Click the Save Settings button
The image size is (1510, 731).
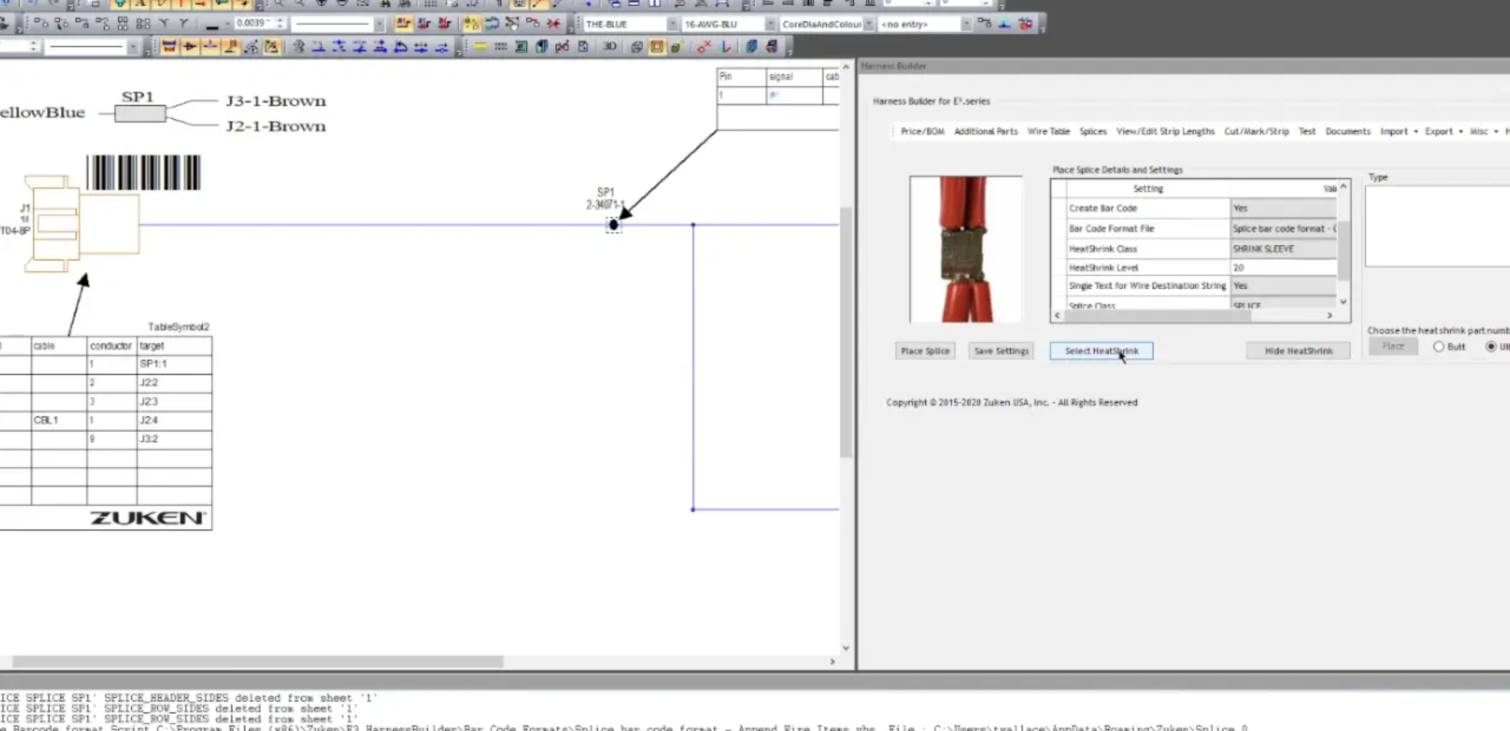(1001, 351)
